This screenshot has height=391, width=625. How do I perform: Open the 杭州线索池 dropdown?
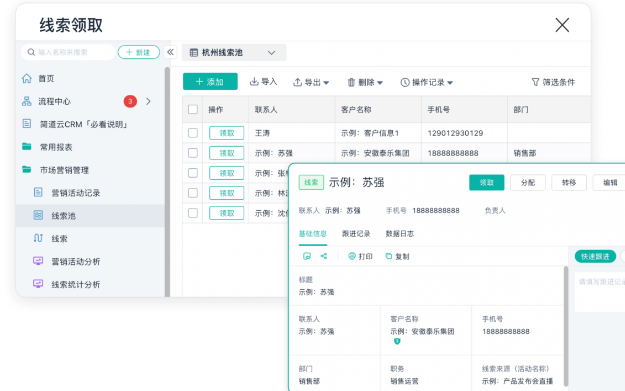234,53
